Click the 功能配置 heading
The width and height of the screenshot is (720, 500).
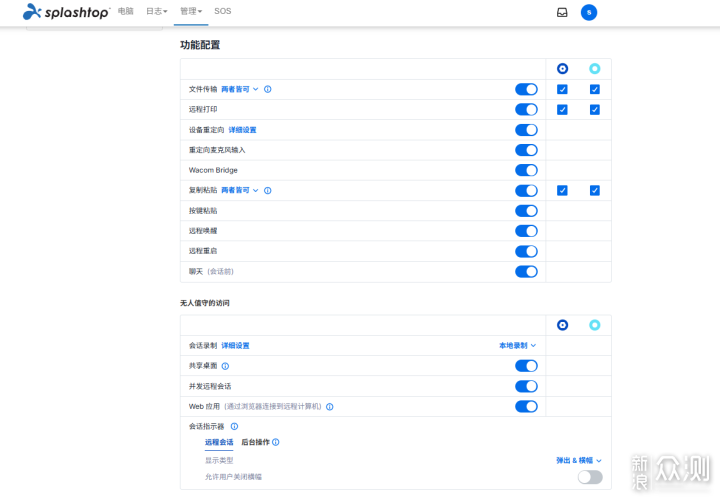(x=200, y=45)
